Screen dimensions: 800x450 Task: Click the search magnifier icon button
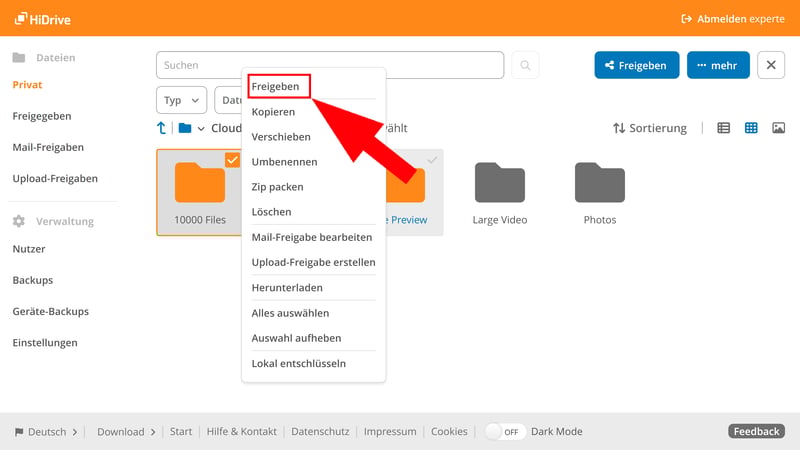(x=525, y=65)
